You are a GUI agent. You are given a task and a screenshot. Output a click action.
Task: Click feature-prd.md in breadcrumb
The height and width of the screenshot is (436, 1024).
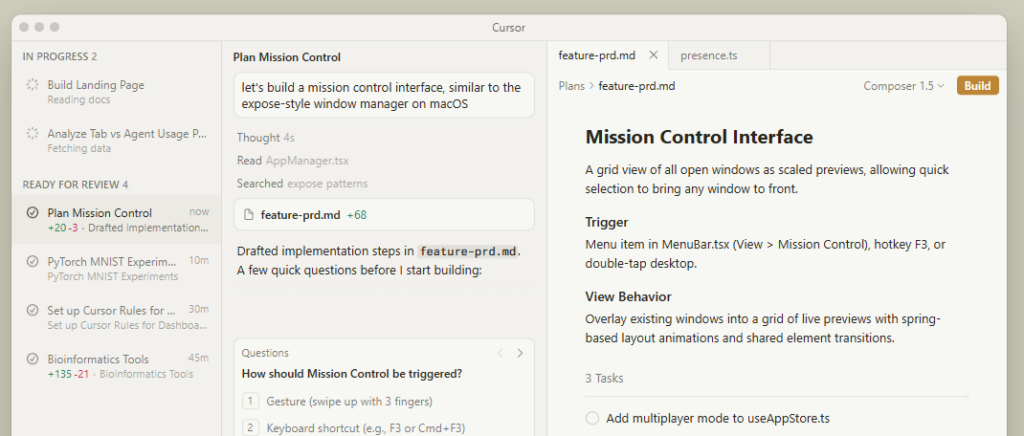637,86
